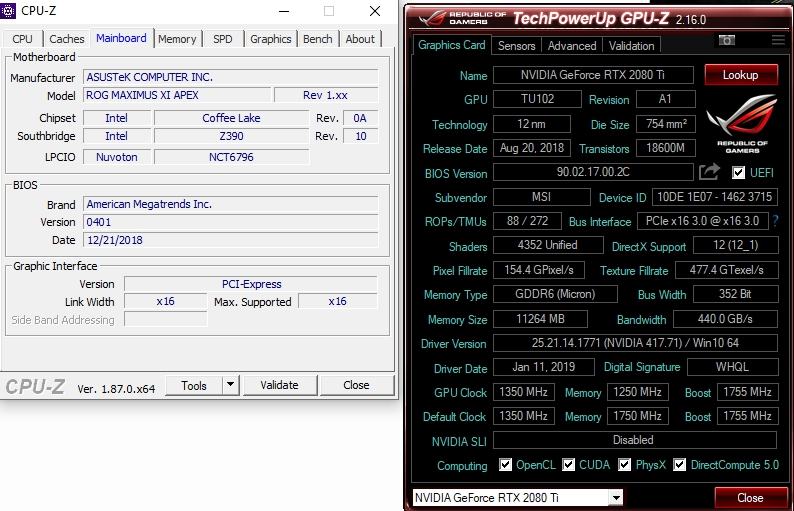Open the Memory tab in CPU-Z
The width and height of the screenshot is (794, 511).
177,39
